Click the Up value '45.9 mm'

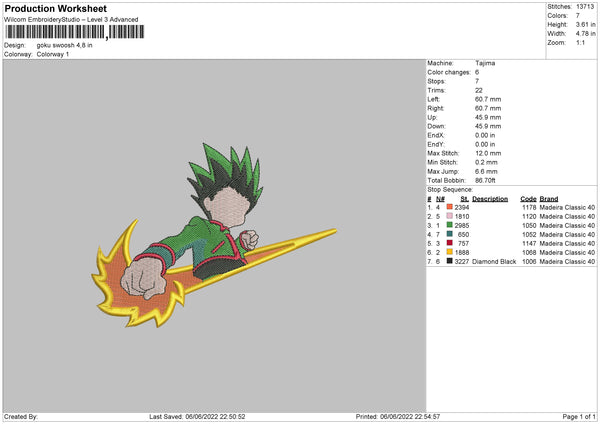point(488,117)
